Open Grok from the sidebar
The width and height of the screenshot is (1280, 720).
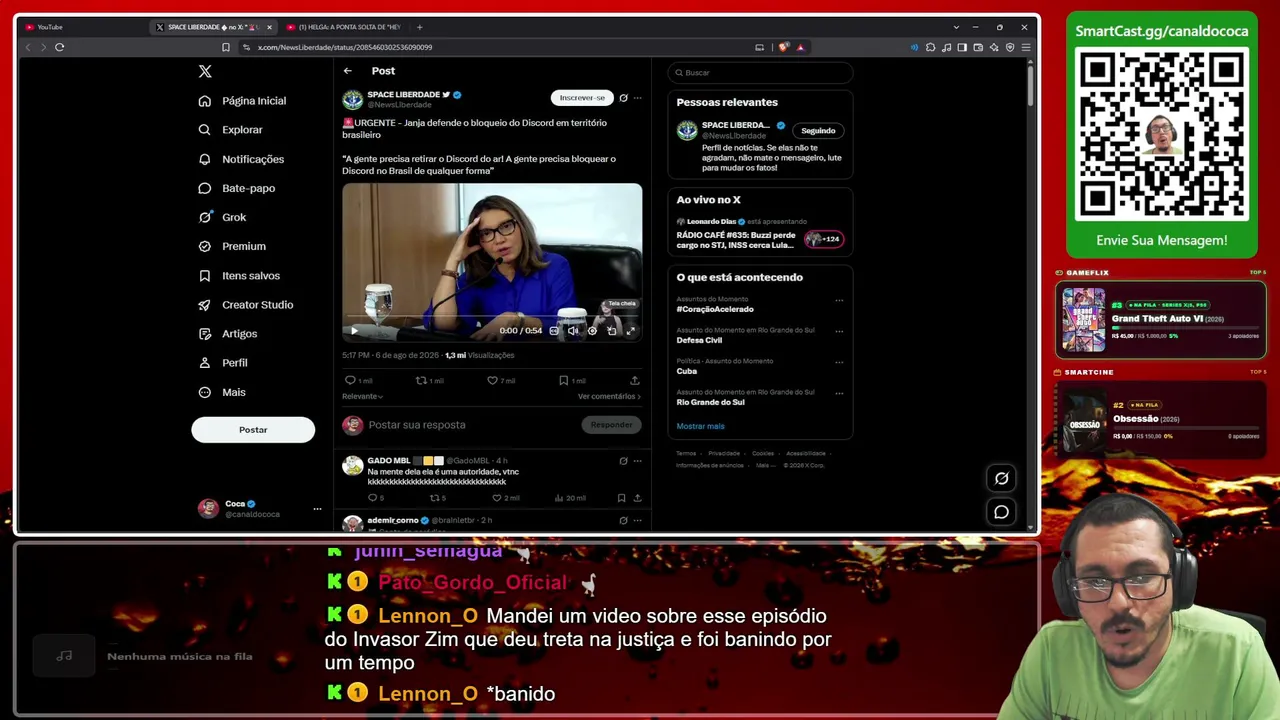coord(222,217)
